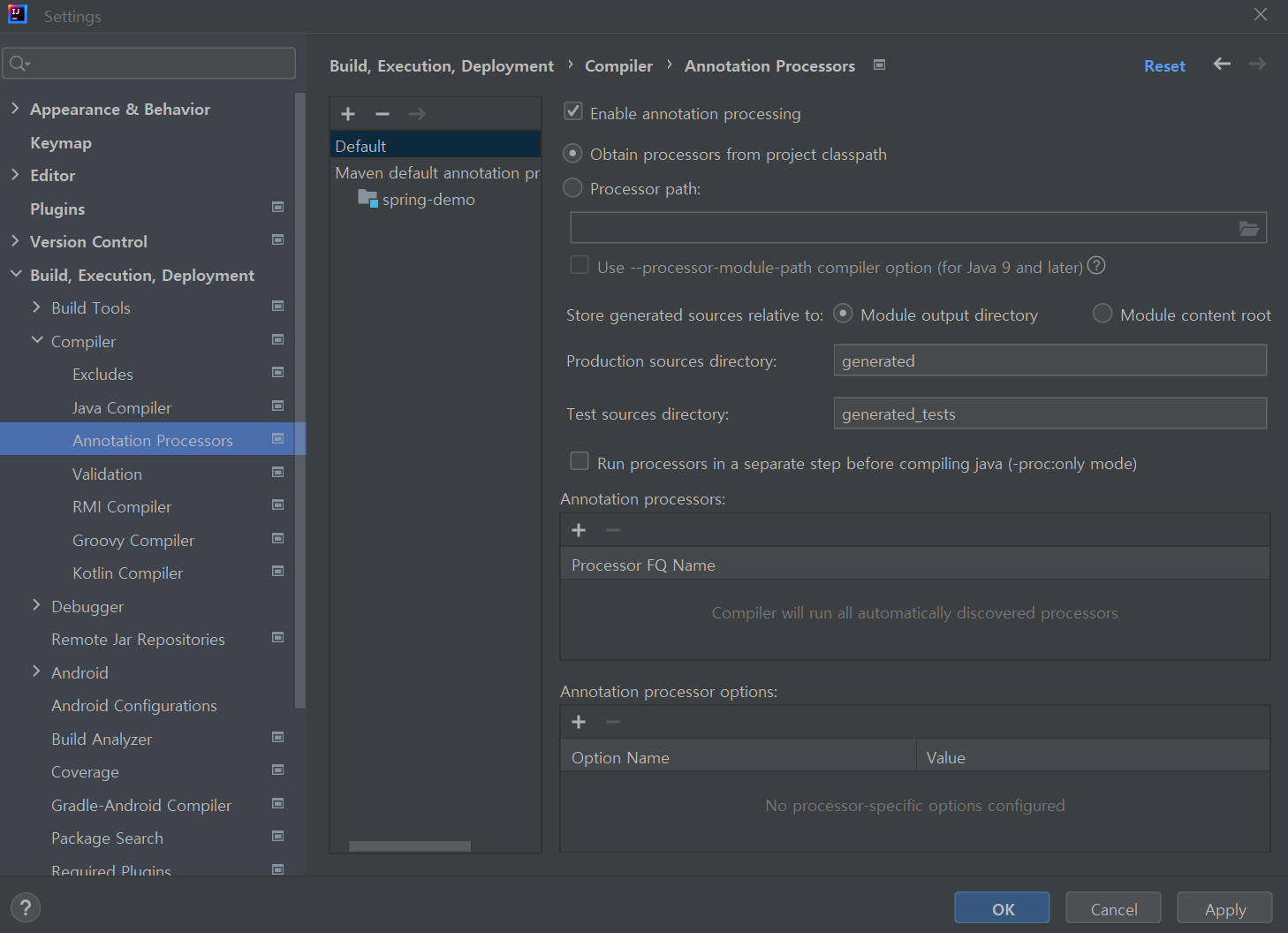The image size is (1288, 933).
Task: Select Maven default annotation profile
Action: (436, 173)
